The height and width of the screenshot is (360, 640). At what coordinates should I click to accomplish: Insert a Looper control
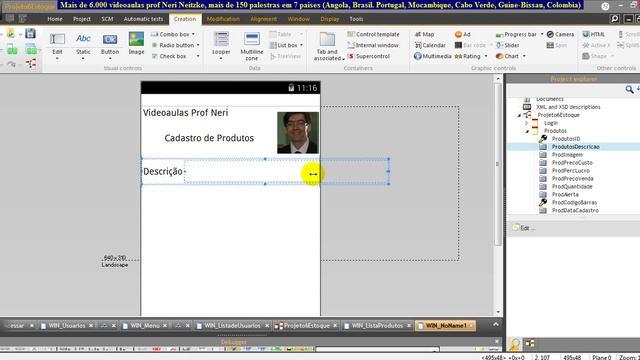[x=221, y=44]
